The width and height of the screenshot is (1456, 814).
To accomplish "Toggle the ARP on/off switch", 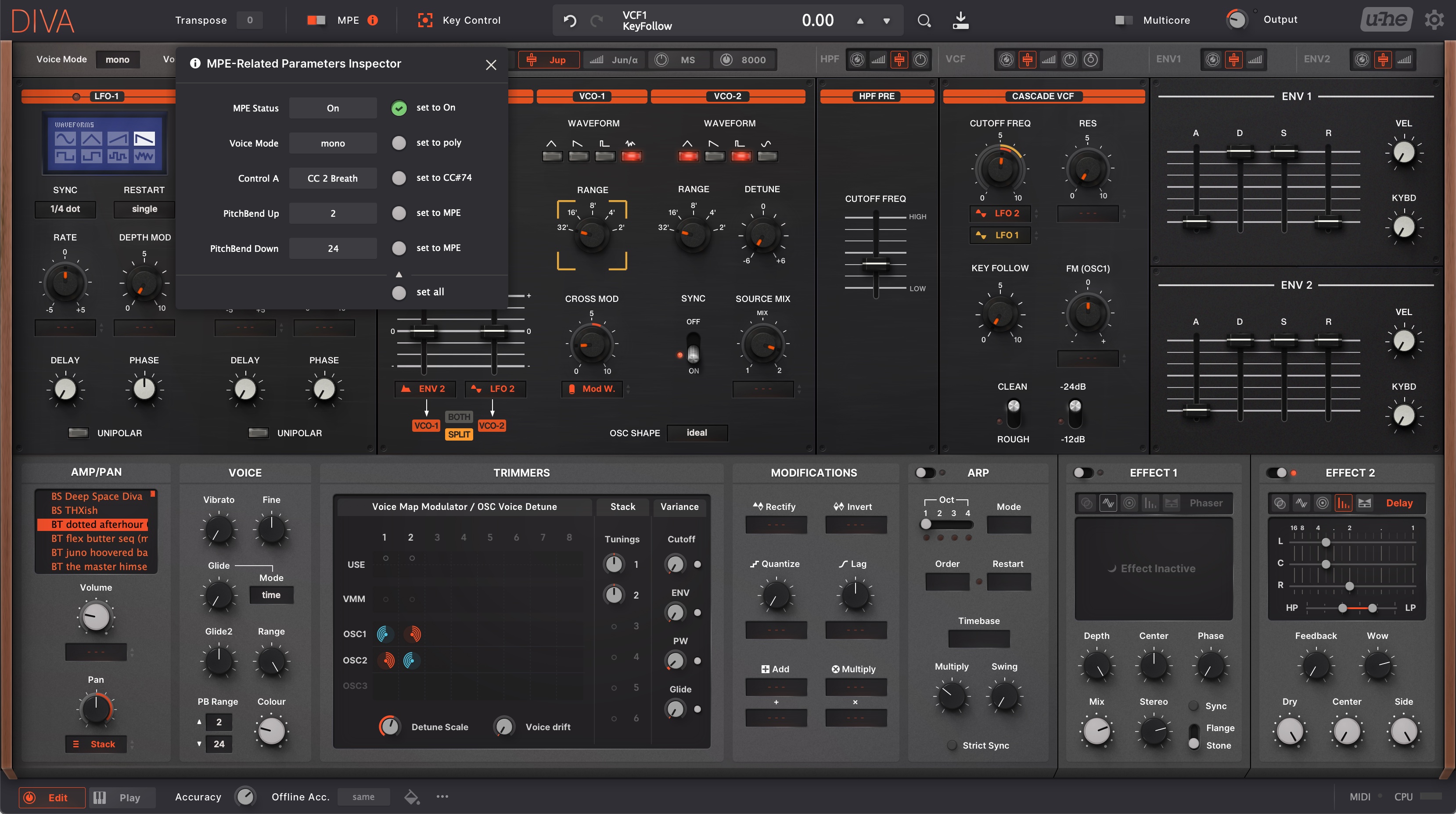I will (x=925, y=473).
